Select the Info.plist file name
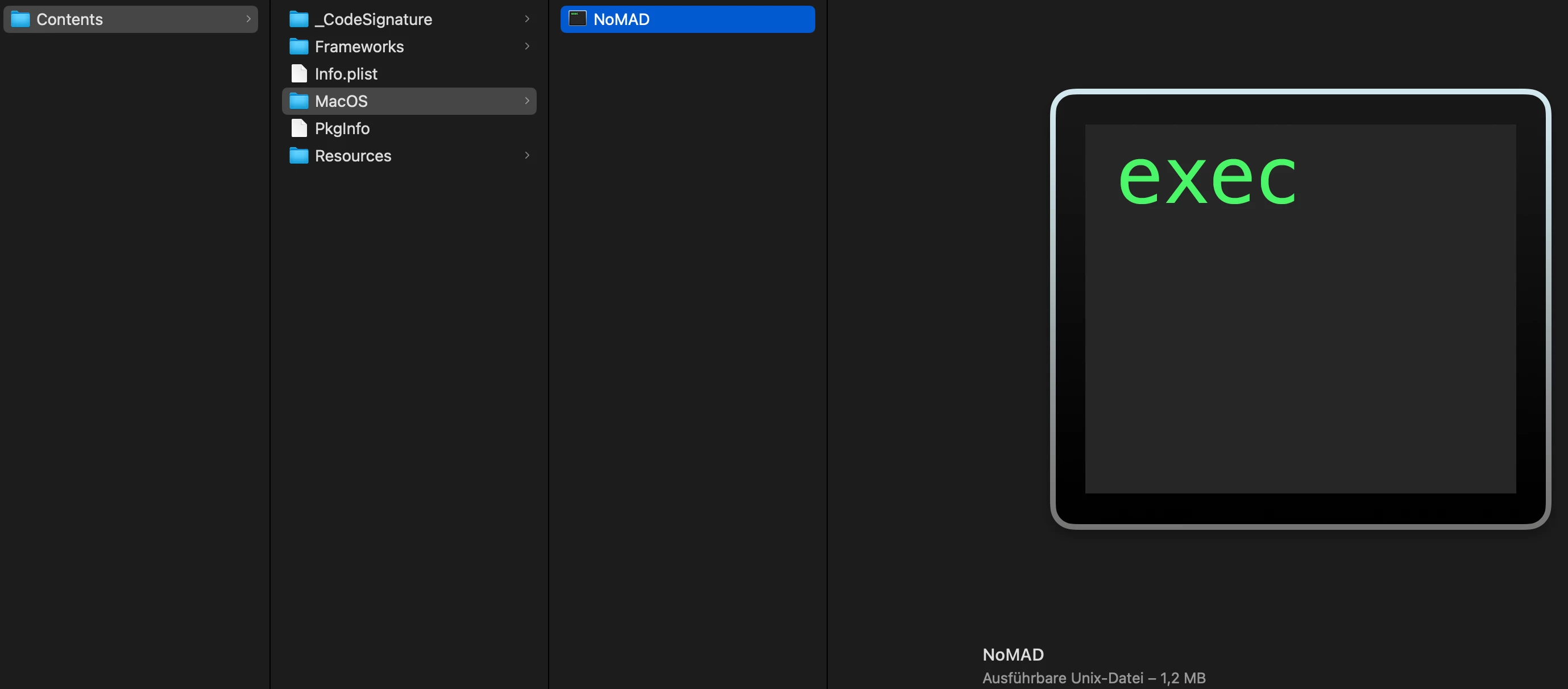This screenshot has height=689, width=1568. (x=346, y=74)
